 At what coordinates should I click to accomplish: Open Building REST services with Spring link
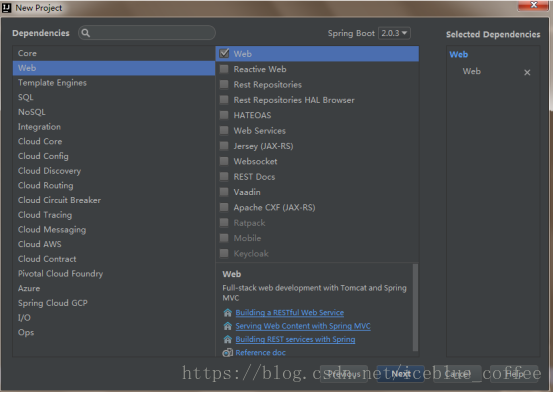click(295, 339)
